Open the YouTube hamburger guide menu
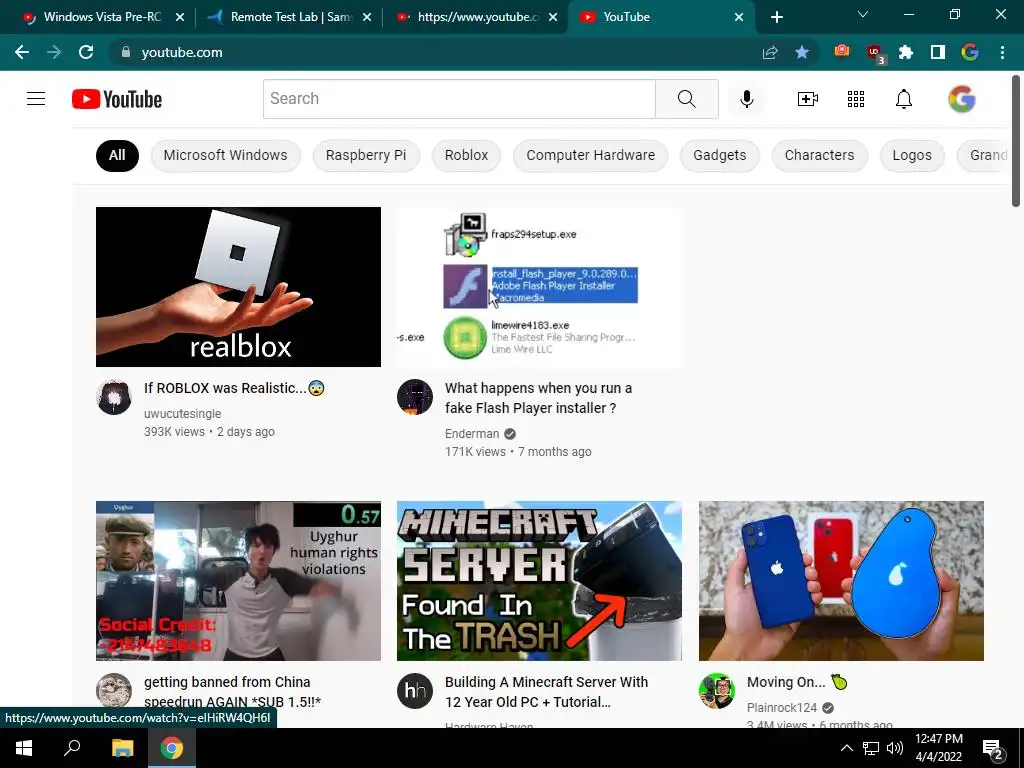The image size is (1024, 768). 36,99
